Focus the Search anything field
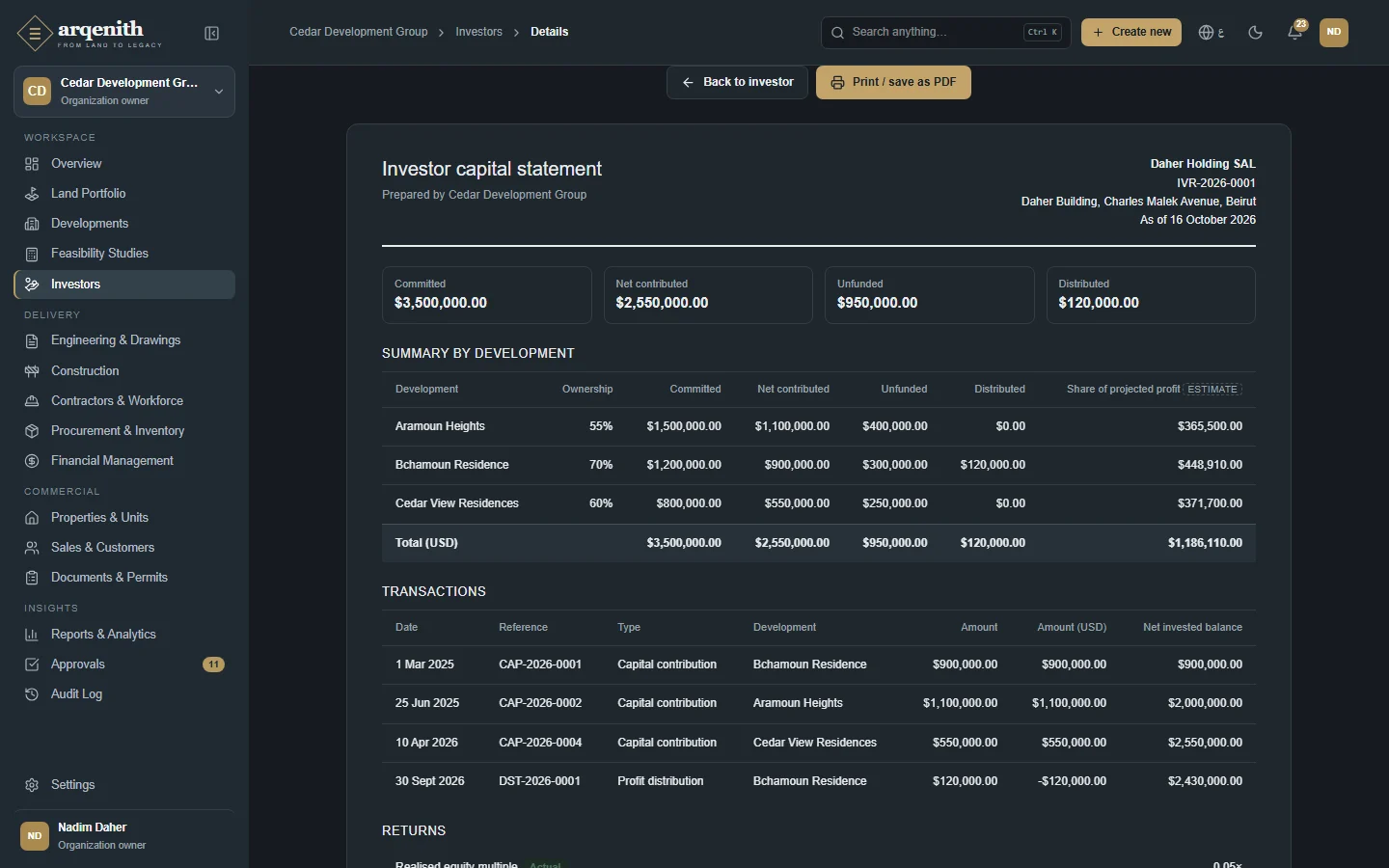Image resolution: width=1389 pixels, height=868 pixels. click(x=945, y=32)
